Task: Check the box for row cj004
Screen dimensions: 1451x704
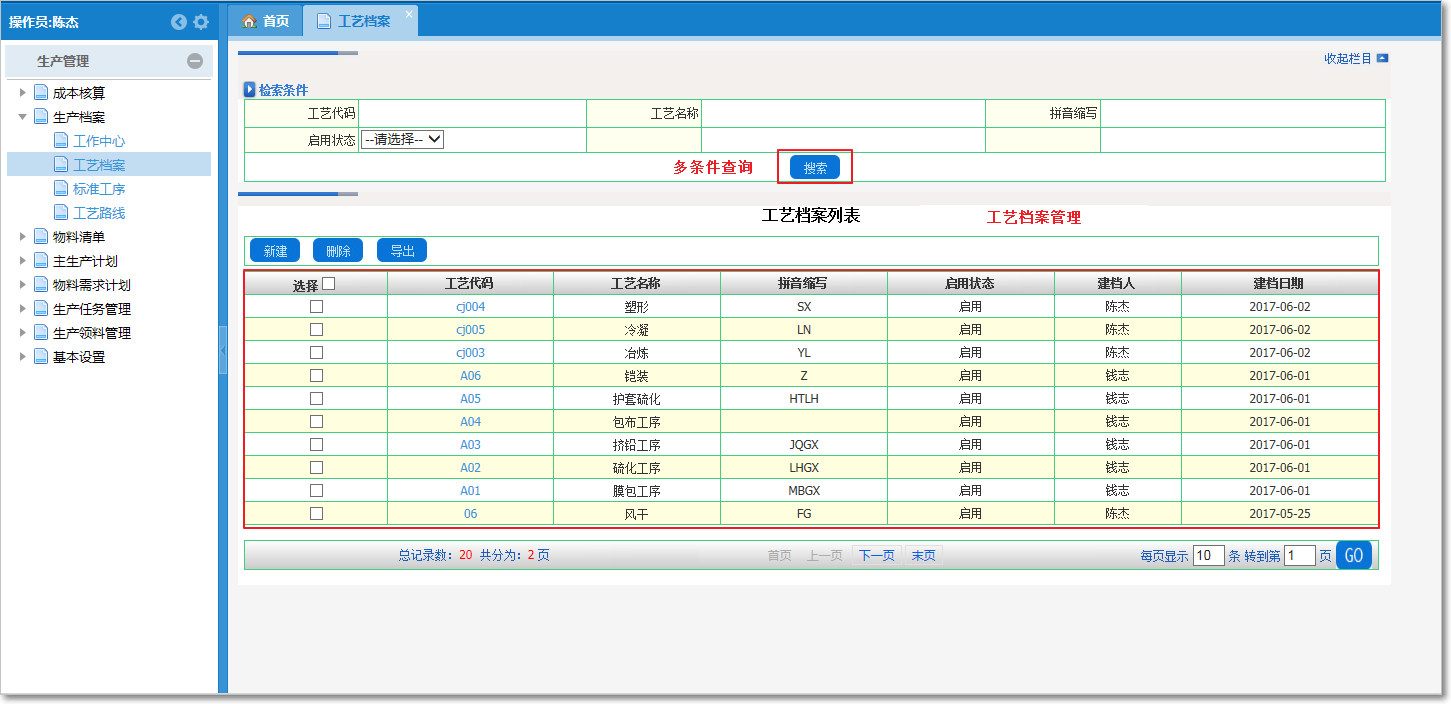Action: click(316, 307)
